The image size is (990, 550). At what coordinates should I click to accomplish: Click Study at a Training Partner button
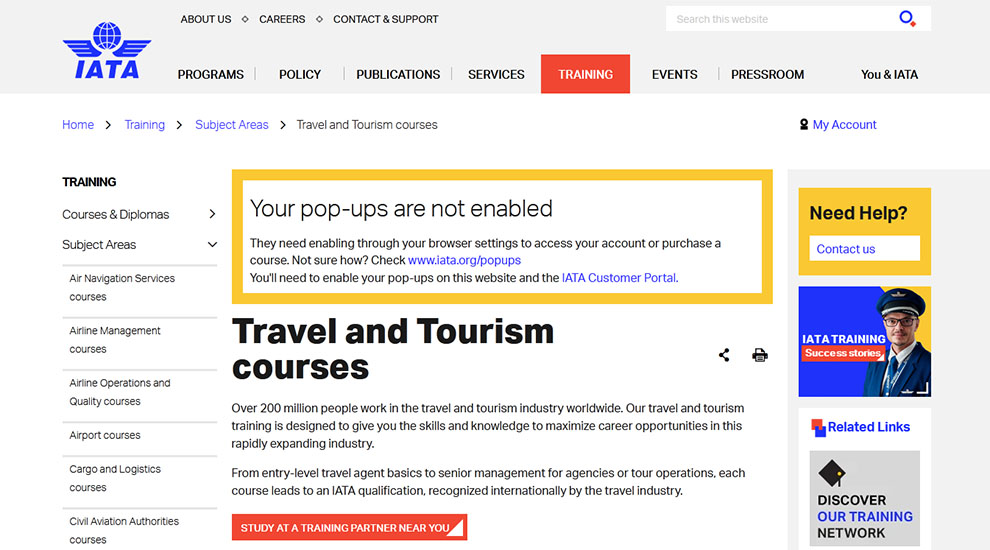coord(349,527)
